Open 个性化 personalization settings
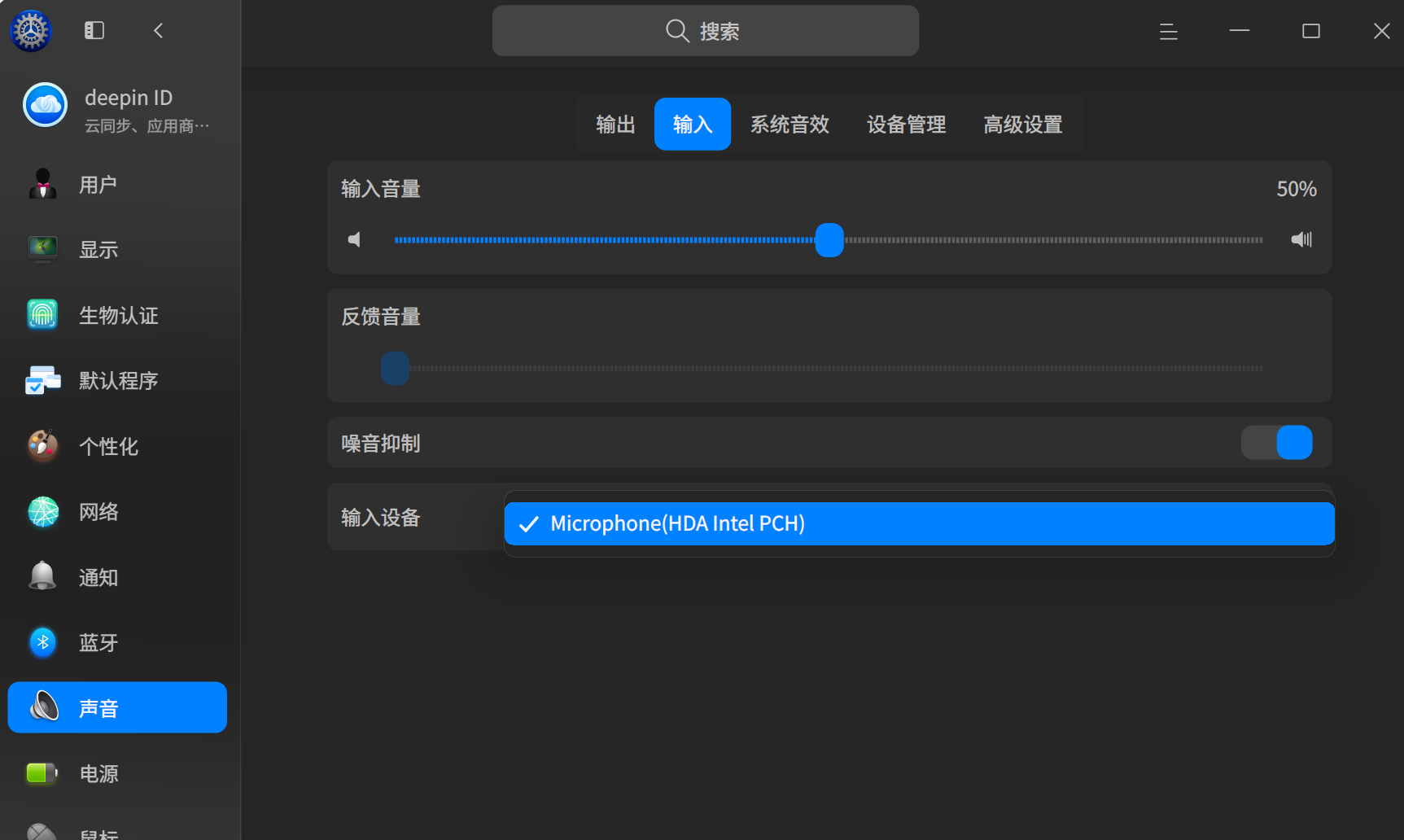1404x840 pixels. click(x=117, y=446)
